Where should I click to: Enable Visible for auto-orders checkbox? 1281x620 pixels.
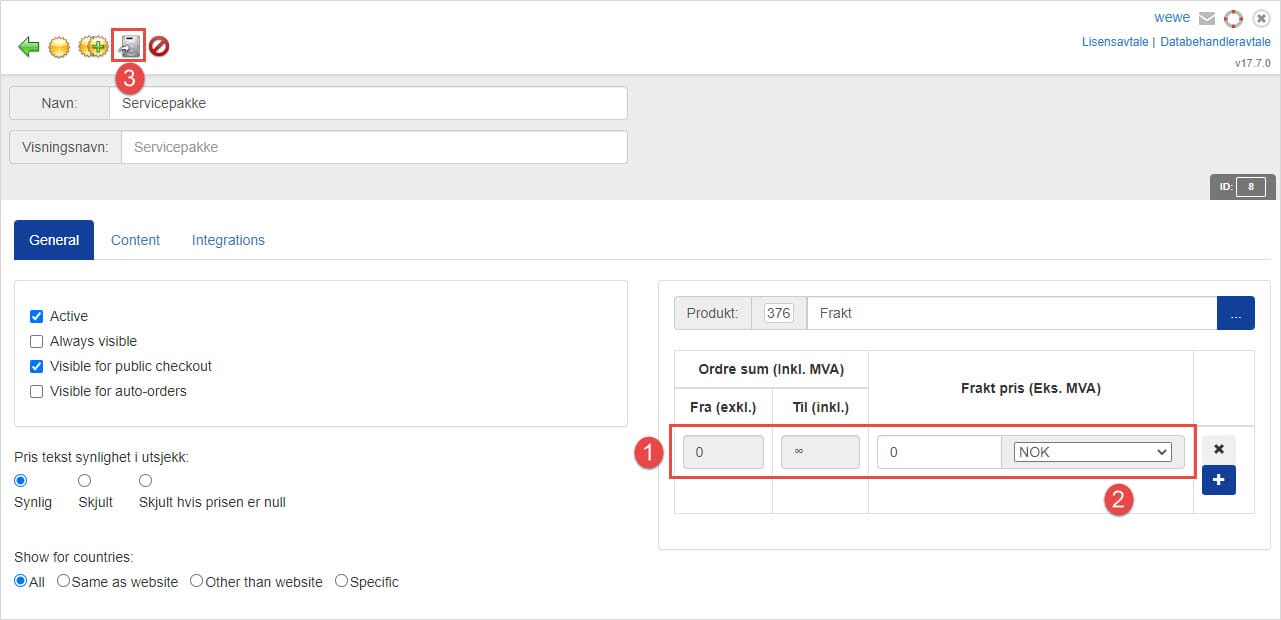pos(37,391)
